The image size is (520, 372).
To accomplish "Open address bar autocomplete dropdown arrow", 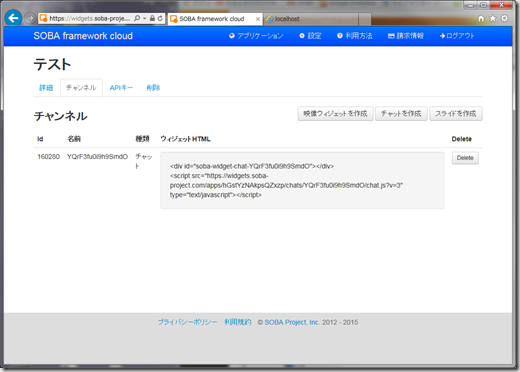I will (x=144, y=18).
